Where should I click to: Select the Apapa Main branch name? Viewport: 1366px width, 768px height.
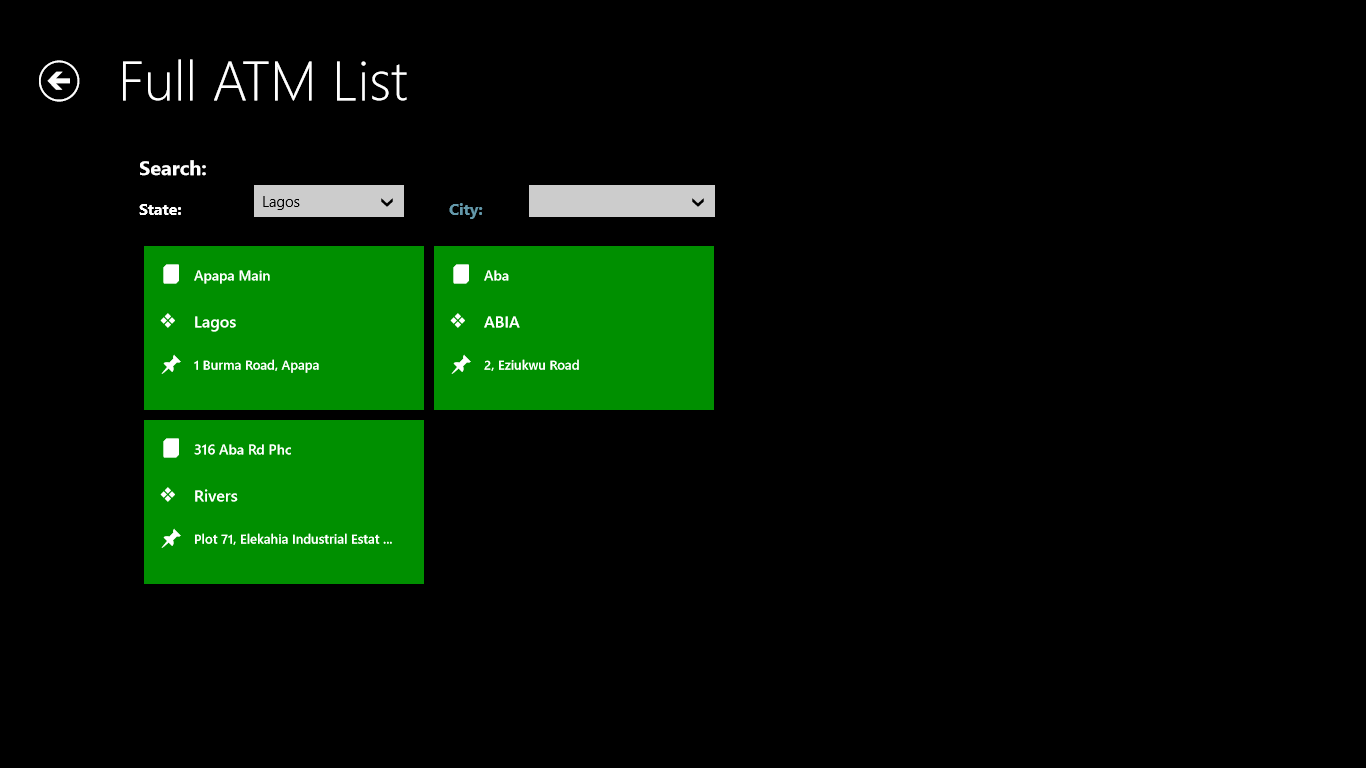[232, 276]
